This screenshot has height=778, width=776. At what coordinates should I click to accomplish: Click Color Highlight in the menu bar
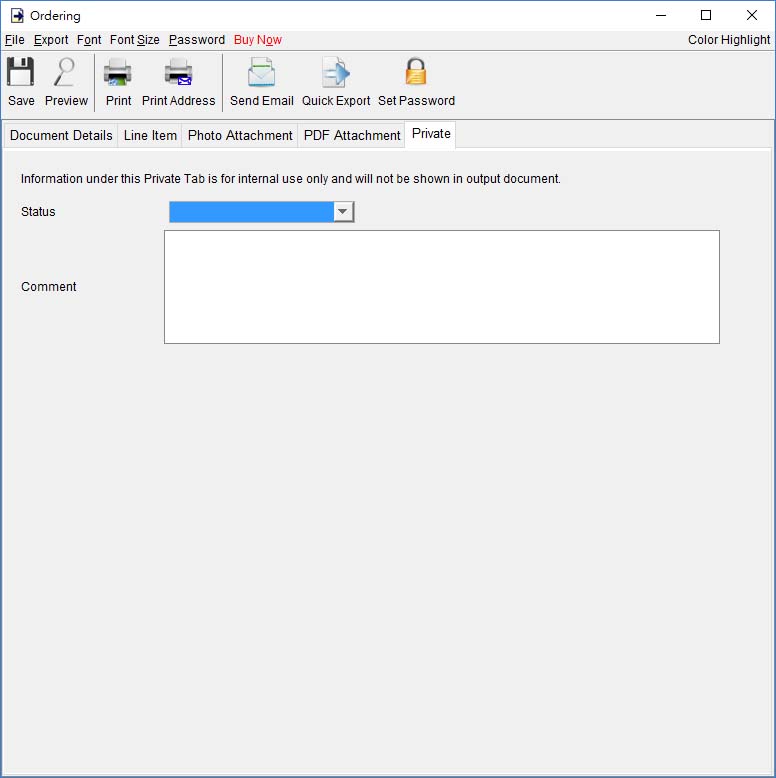(728, 40)
